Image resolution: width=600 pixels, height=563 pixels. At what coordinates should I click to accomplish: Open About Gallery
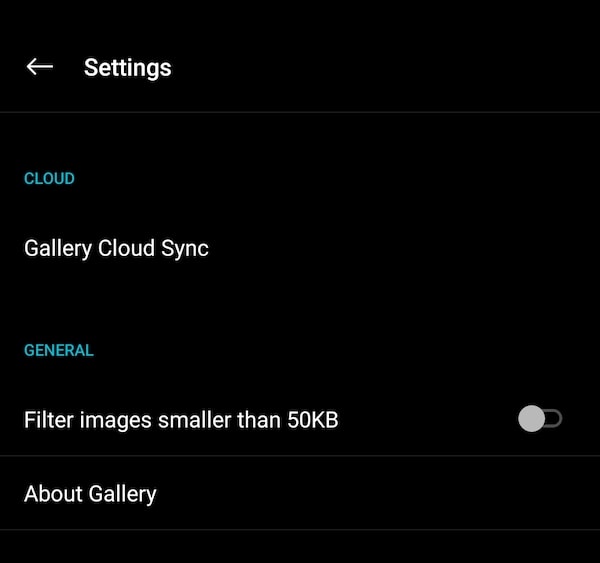pyautogui.click(x=90, y=493)
